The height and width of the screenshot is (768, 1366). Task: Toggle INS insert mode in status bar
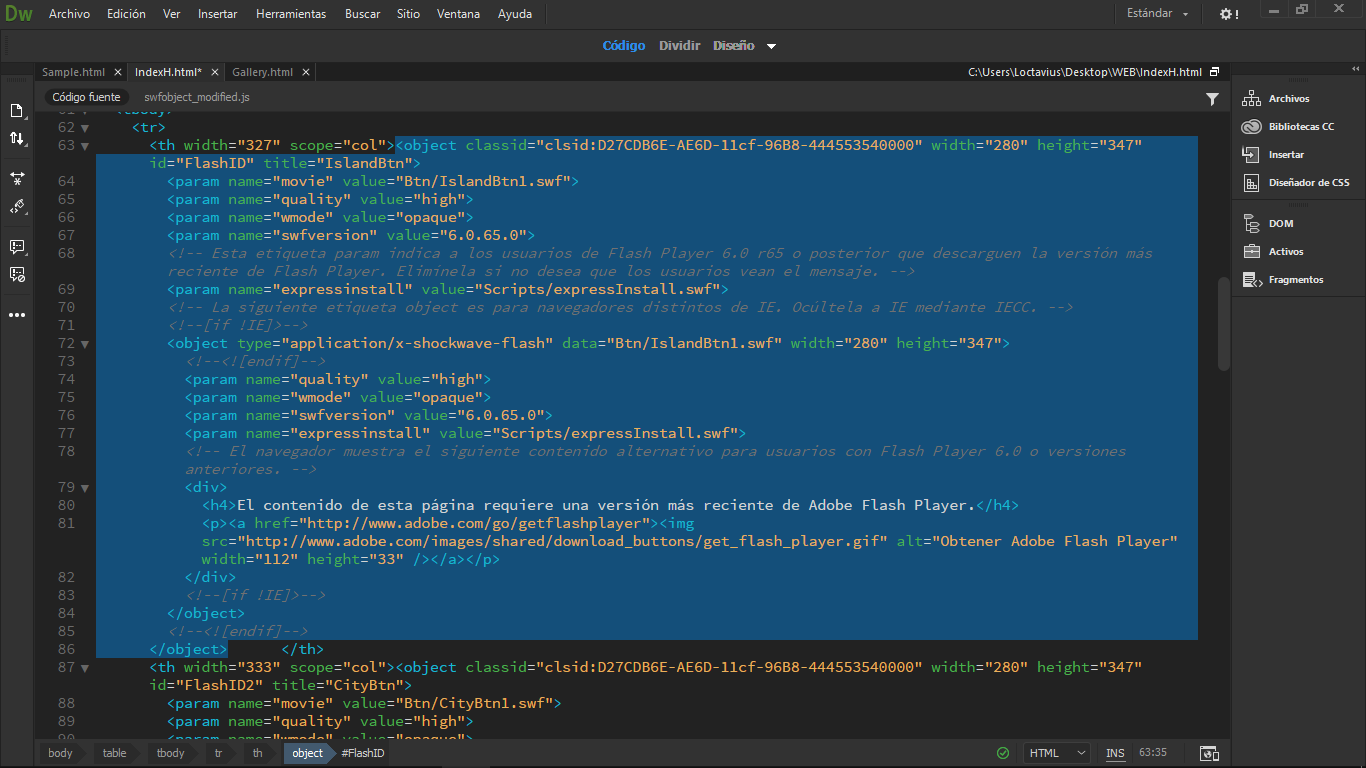pyautogui.click(x=1115, y=753)
